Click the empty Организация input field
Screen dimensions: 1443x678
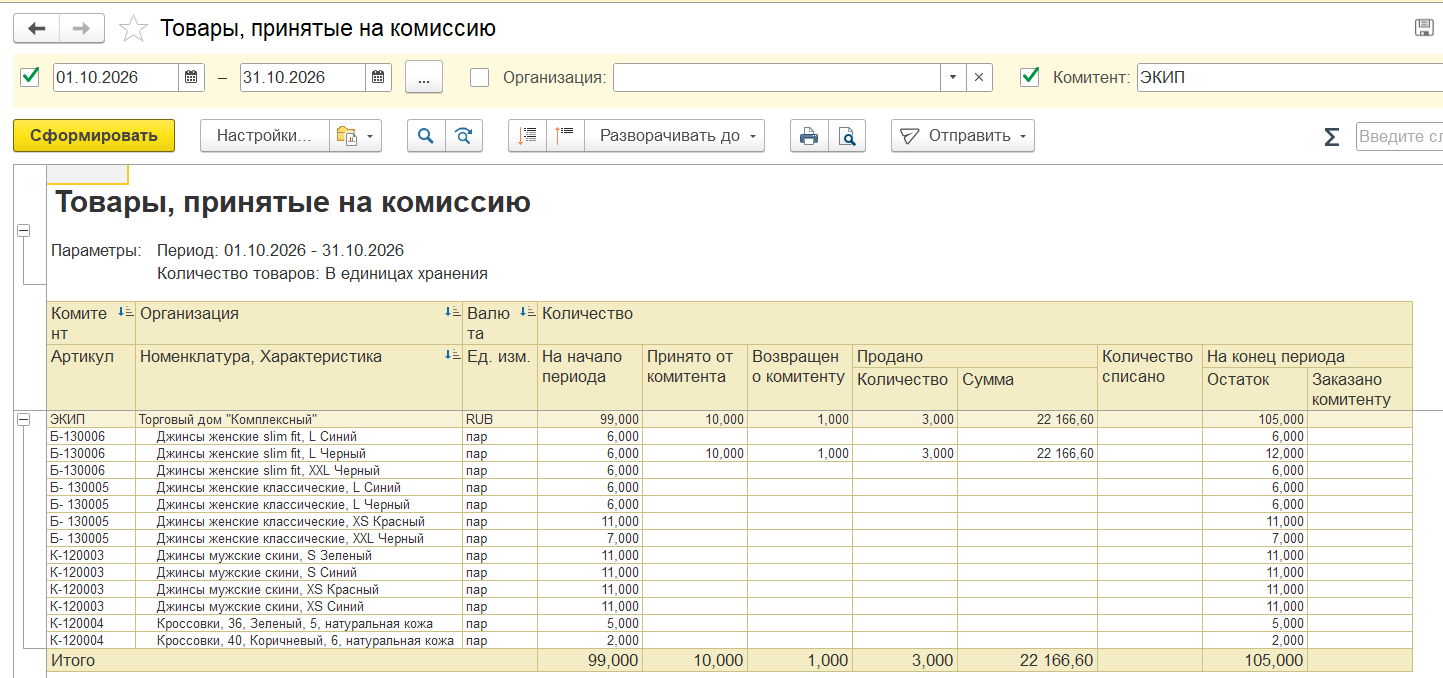[x=777, y=77]
